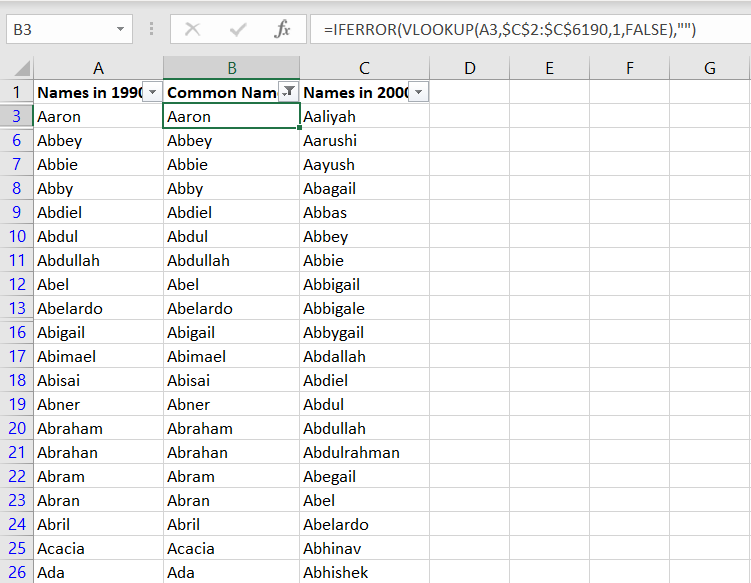Select column A header
This screenshot has height=583, width=751.
point(99,68)
